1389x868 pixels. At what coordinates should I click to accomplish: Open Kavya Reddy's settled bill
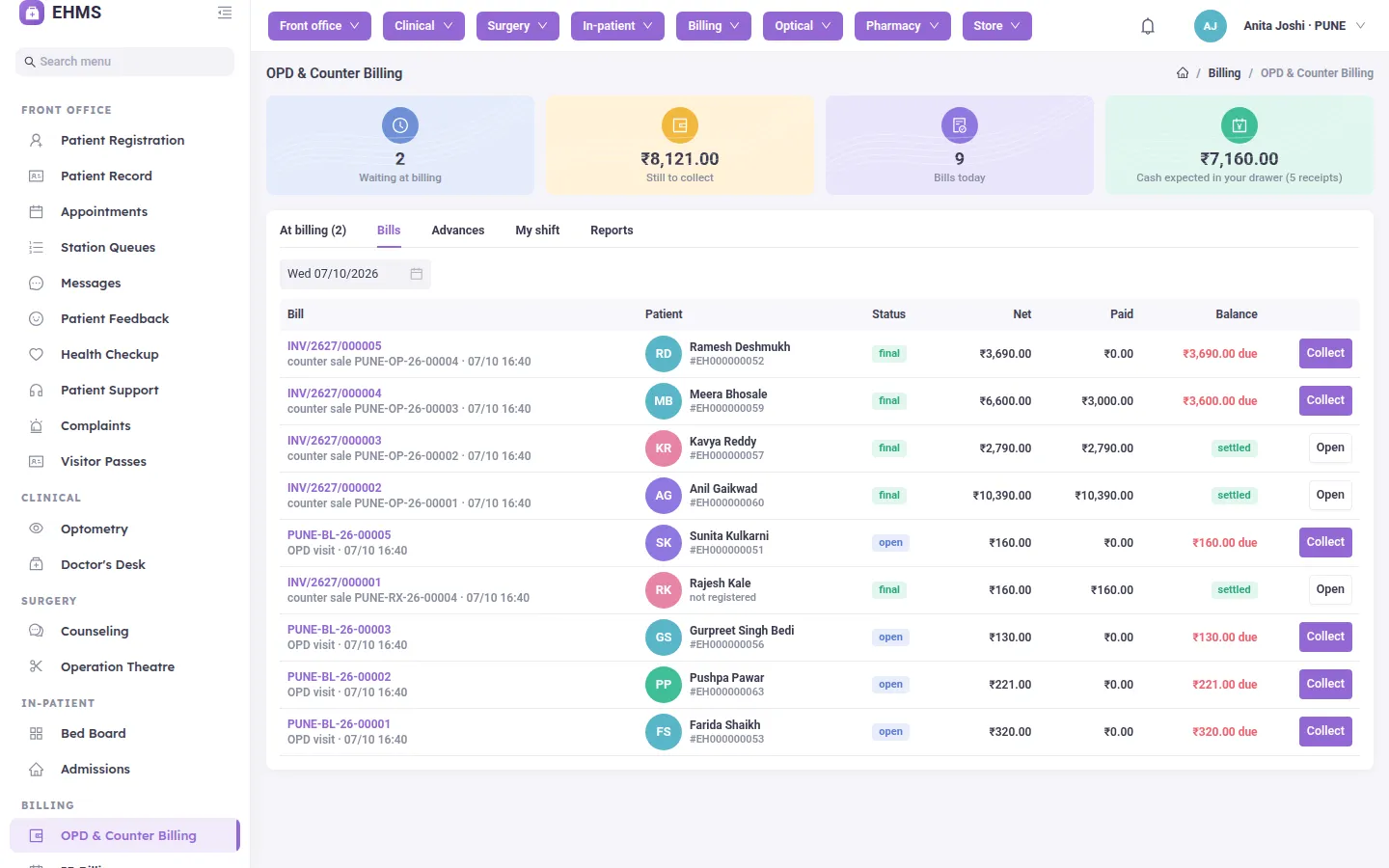point(1330,448)
